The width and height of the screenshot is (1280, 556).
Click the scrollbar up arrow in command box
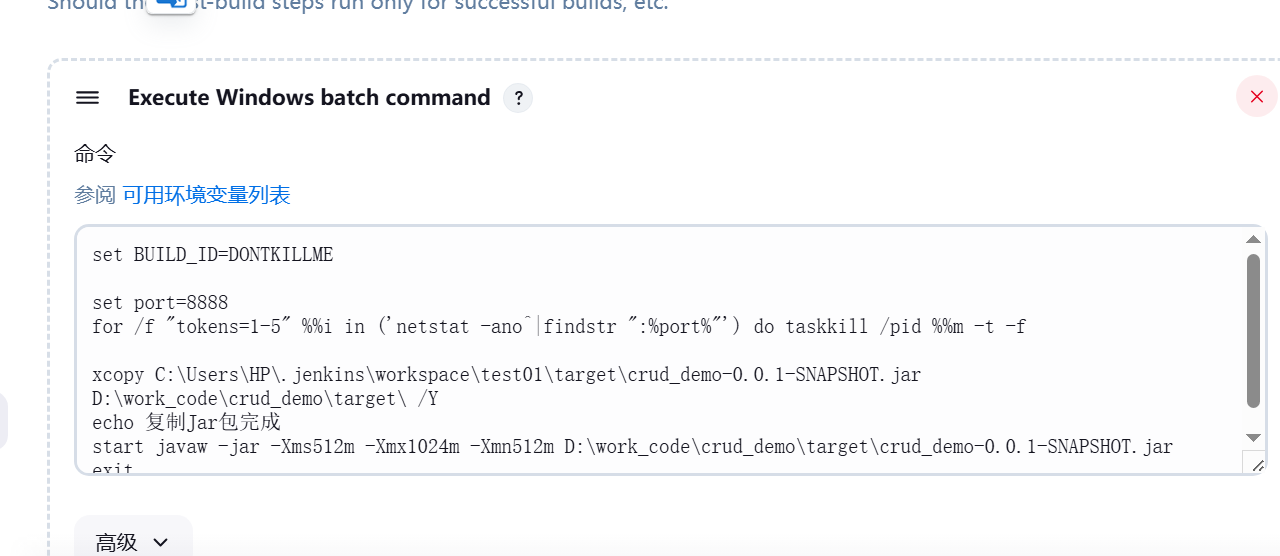click(x=1253, y=239)
